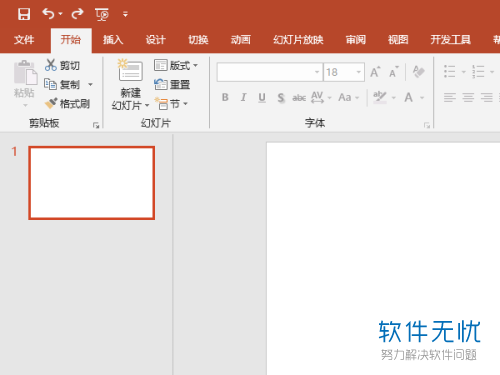500x375 pixels.
Task: Open the 审阅 tab
Action: tap(356, 40)
